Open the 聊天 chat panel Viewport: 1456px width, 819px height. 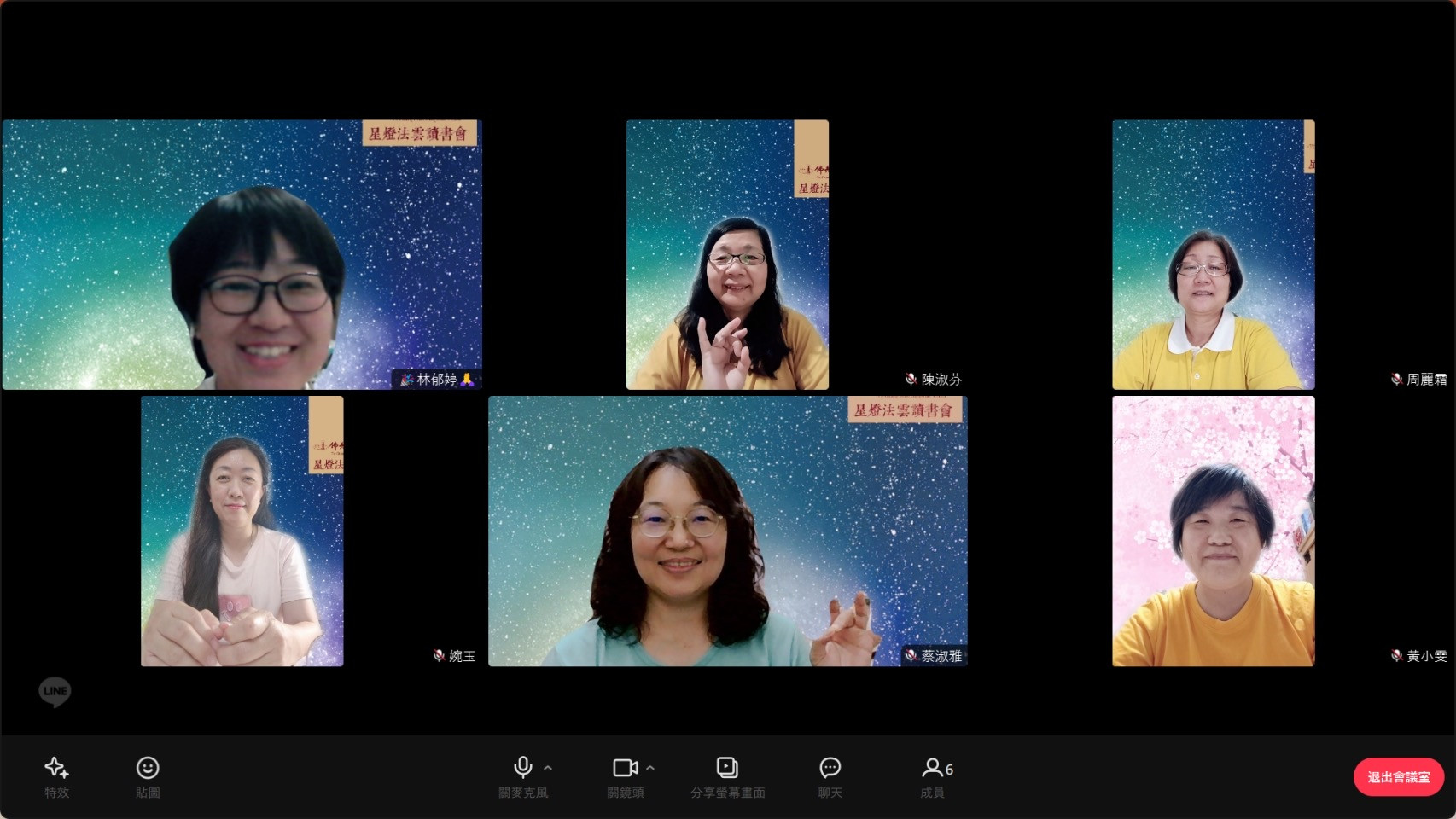point(830,768)
